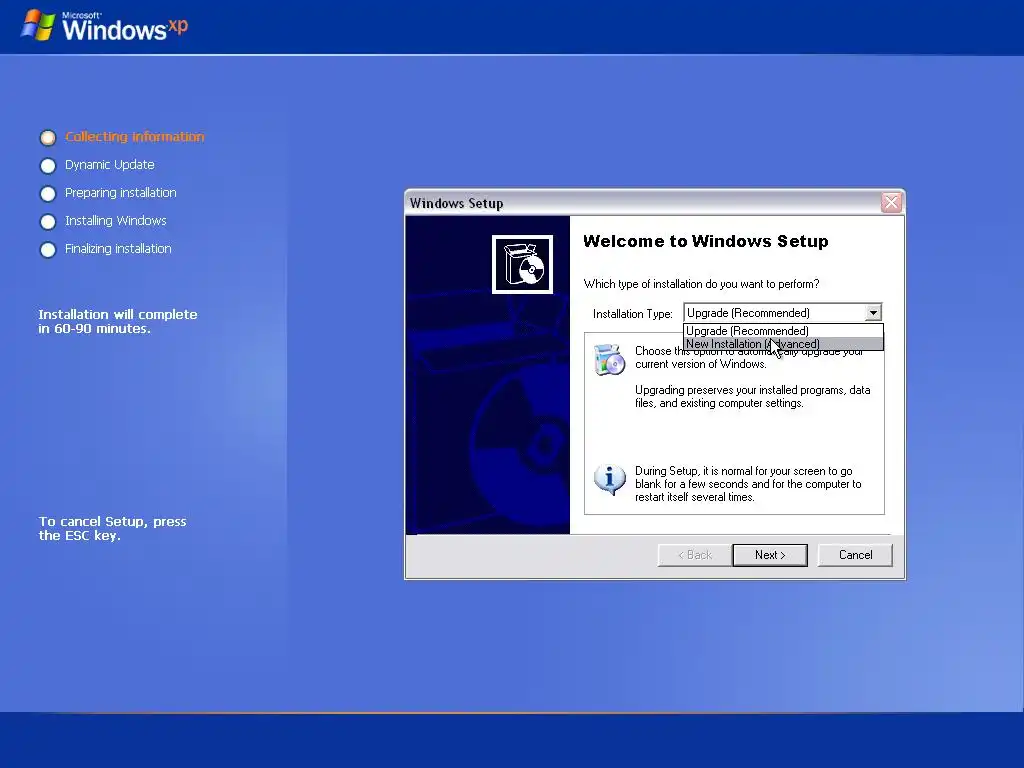Click the Installing Windows step bullet

click(48, 222)
